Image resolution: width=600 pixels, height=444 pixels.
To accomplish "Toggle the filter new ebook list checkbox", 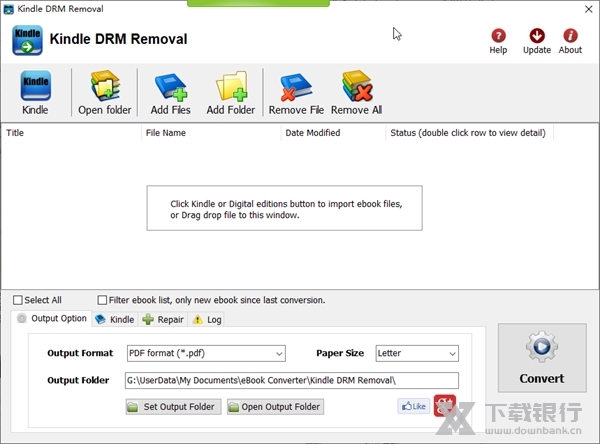I will (102, 300).
